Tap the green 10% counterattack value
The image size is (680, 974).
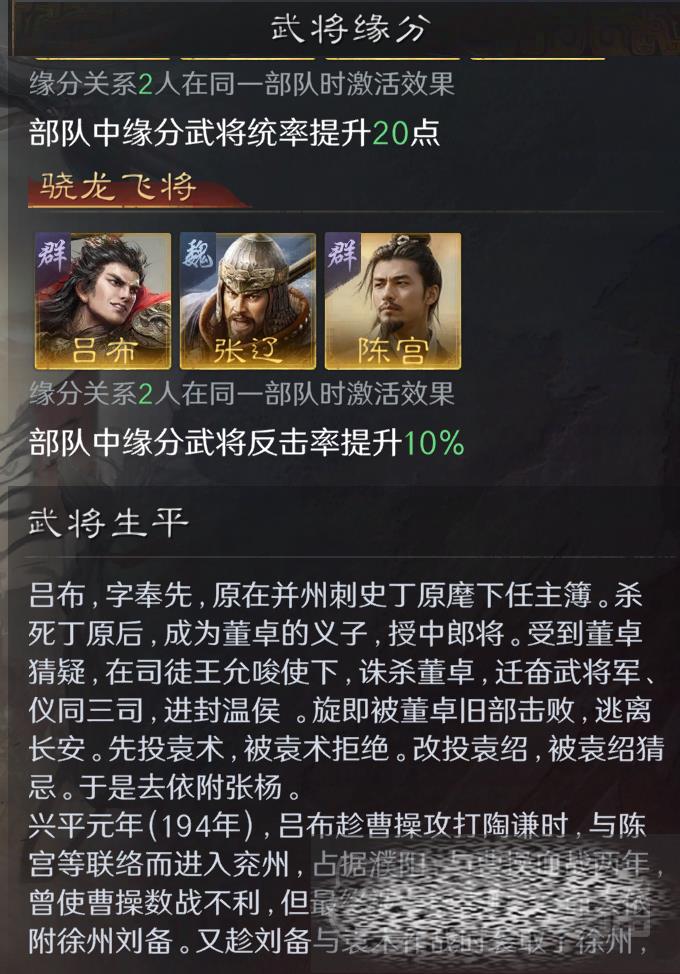coord(433,444)
